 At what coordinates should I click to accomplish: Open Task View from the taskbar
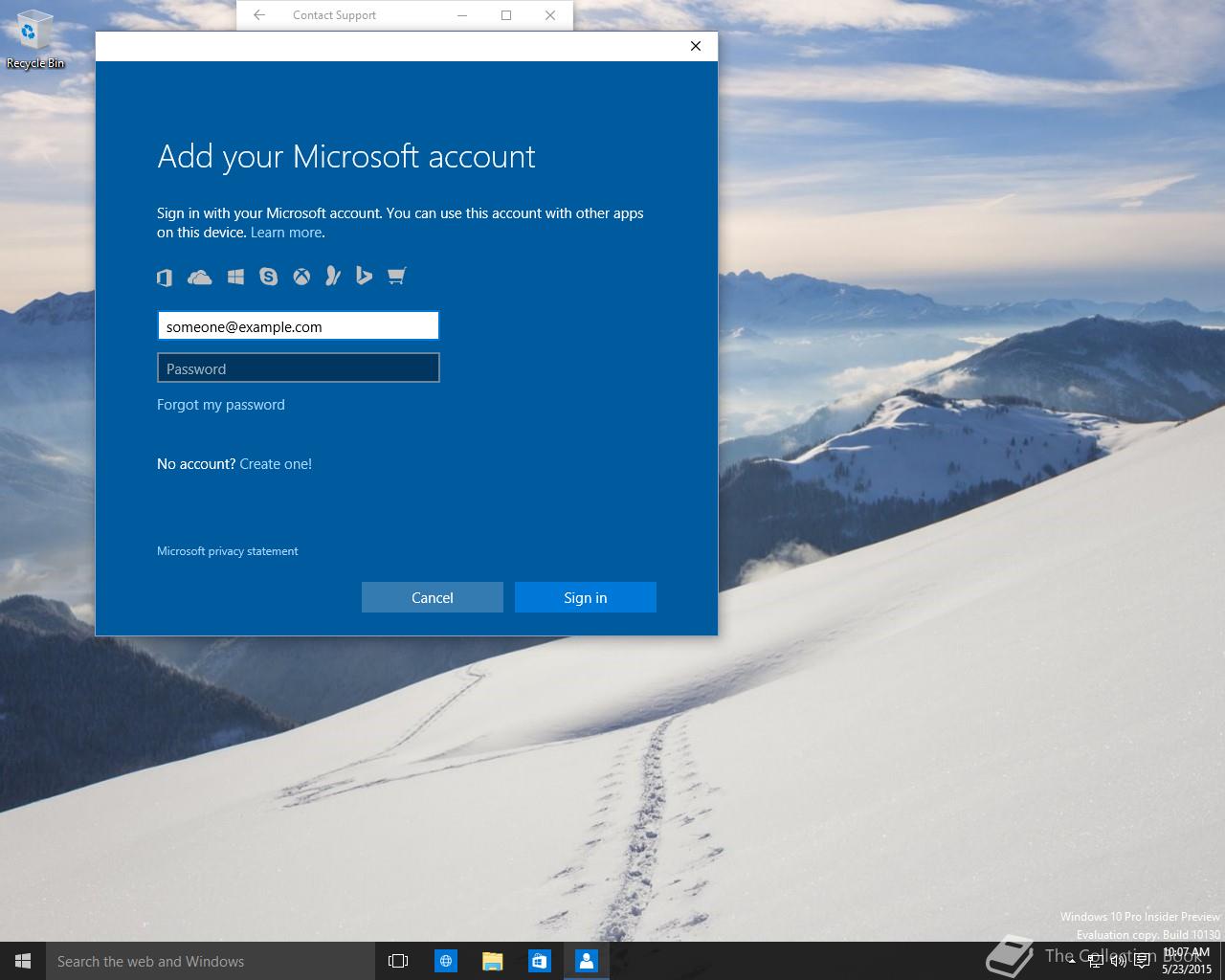[x=398, y=961]
